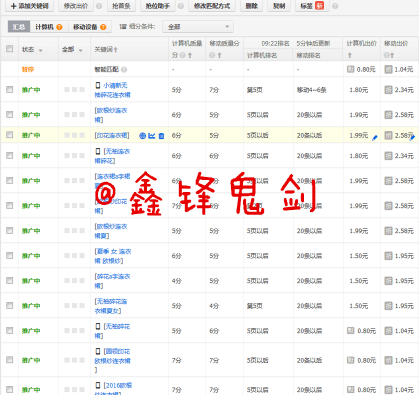419x395 pixels.
Task: Click the 抢位助手 button
Action: [x=158, y=6]
